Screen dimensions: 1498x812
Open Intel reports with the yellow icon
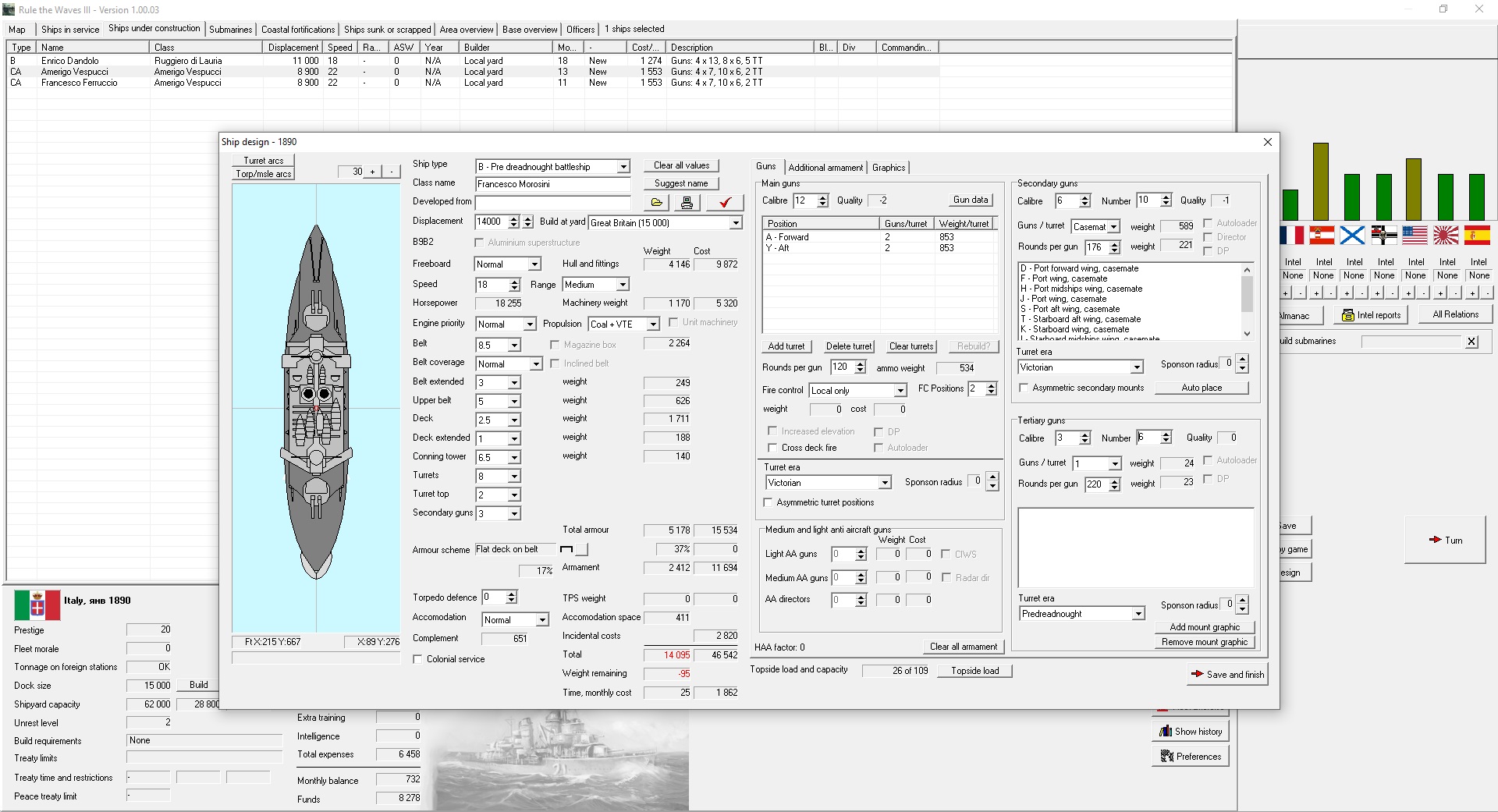click(x=1372, y=315)
